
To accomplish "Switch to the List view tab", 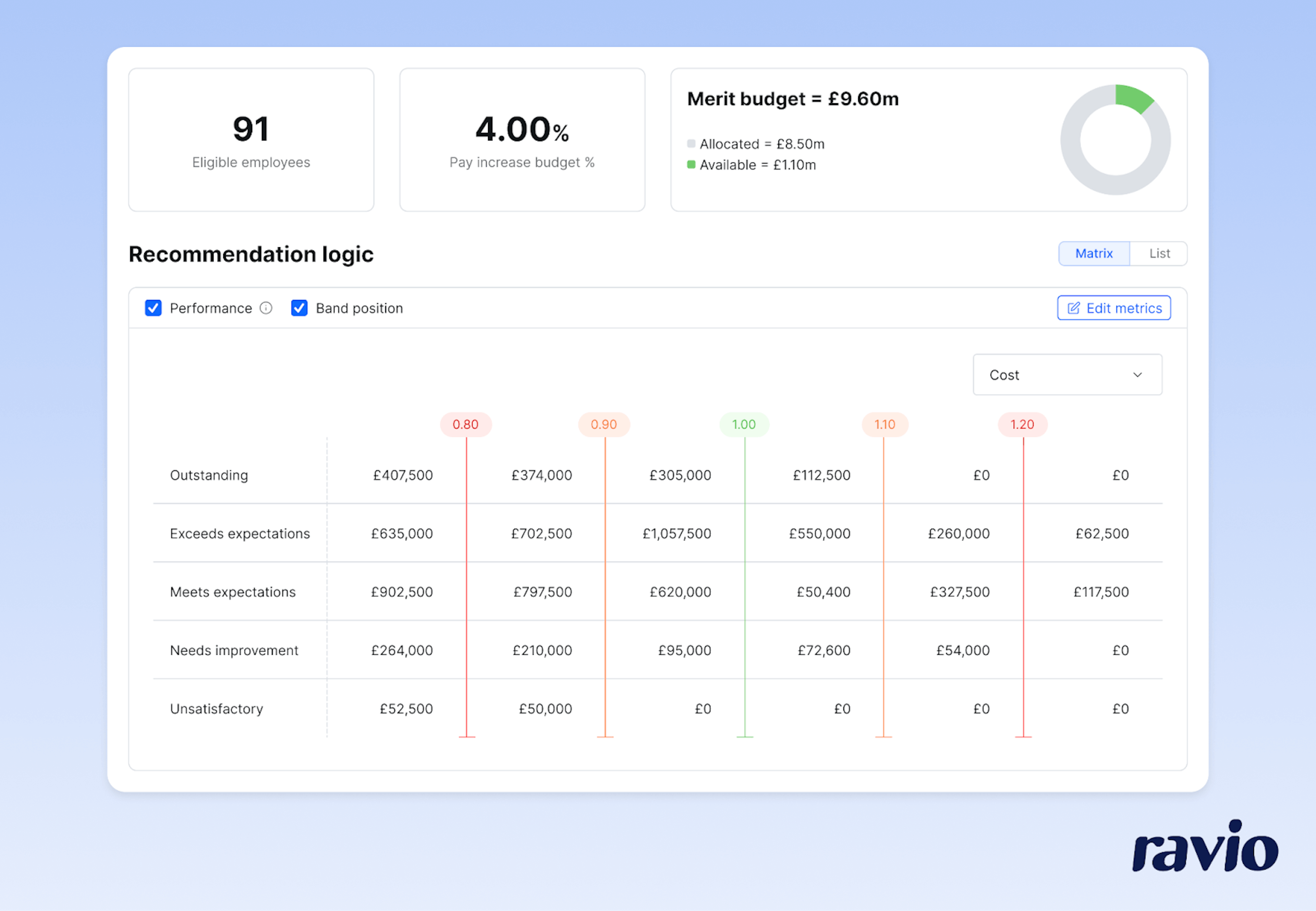I will [x=1159, y=253].
